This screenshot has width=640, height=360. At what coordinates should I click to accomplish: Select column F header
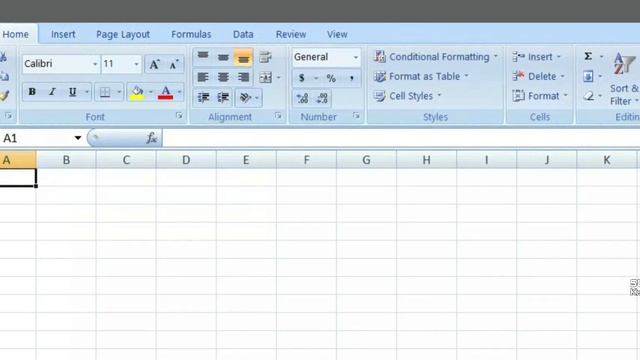pos(307,160)
